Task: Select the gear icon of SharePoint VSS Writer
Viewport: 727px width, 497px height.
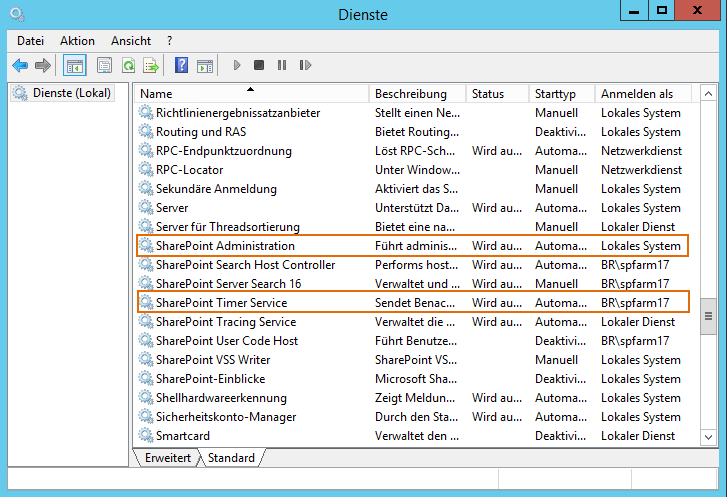Action: click(146, 359)
